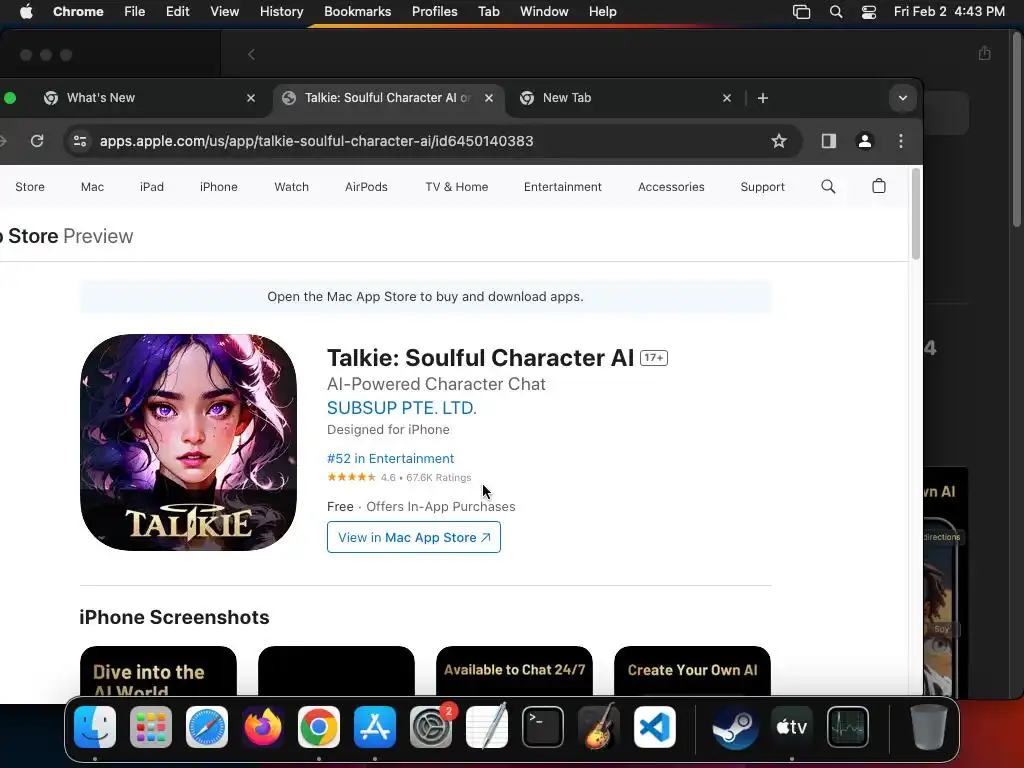This screenshot has height=768, width=1024.
Task: Close the New Tab tab
Action: point(727,98)
